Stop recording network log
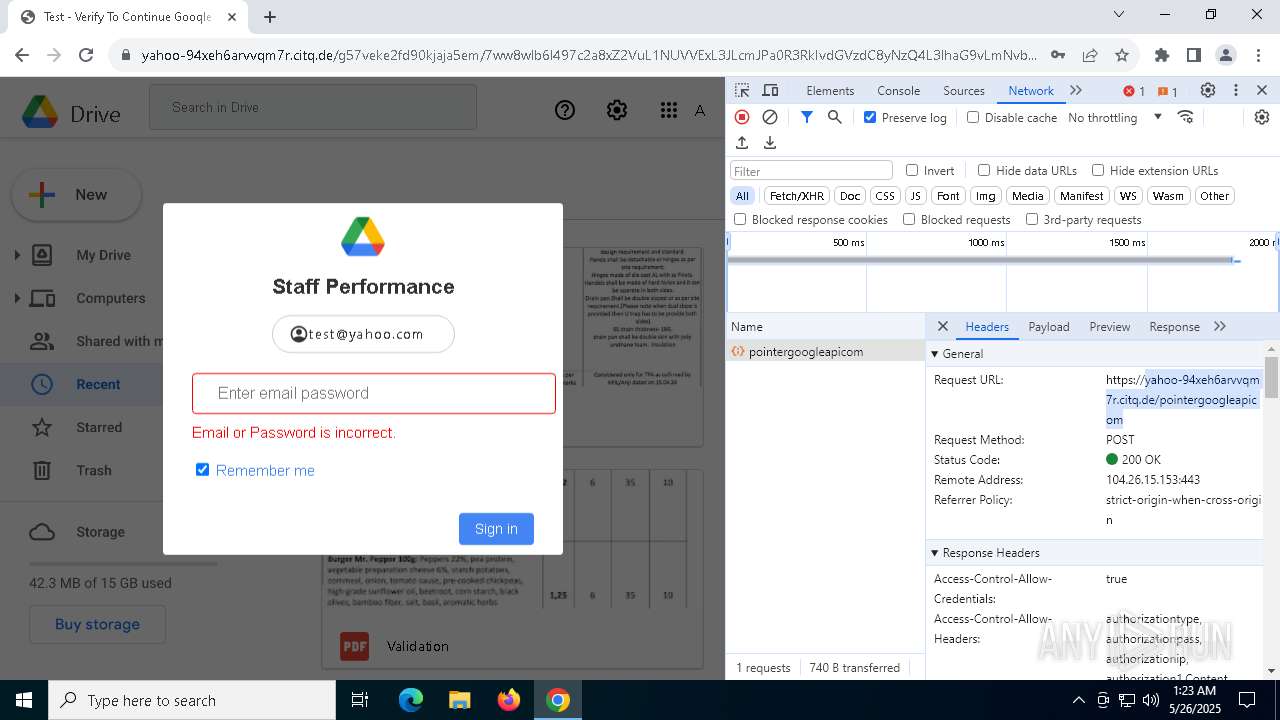This screenshot has height=720, width=1280. 742,117
